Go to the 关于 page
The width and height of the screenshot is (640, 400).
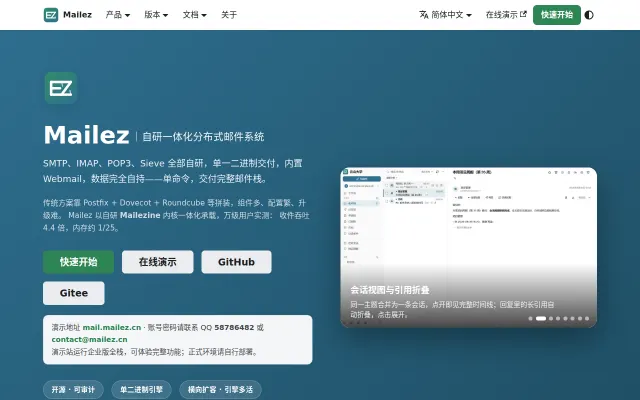pos(229,15)
